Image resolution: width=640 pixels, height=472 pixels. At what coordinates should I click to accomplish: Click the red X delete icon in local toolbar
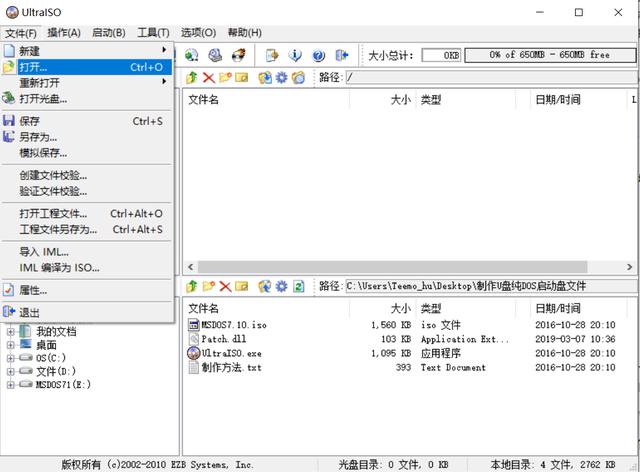pyautogui.click(x=225, y=286)
